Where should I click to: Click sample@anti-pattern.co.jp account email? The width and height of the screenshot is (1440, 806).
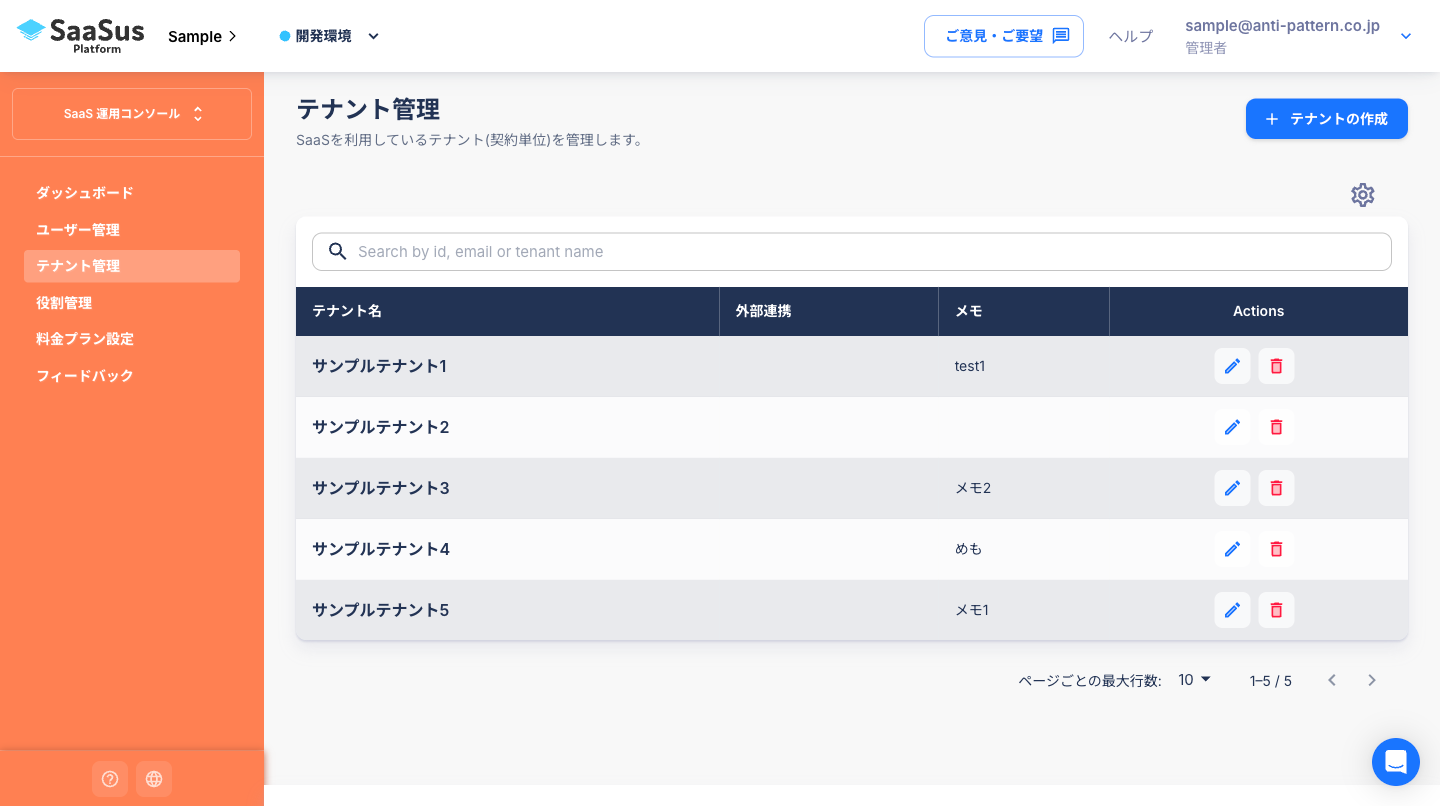click(1282, 26)
